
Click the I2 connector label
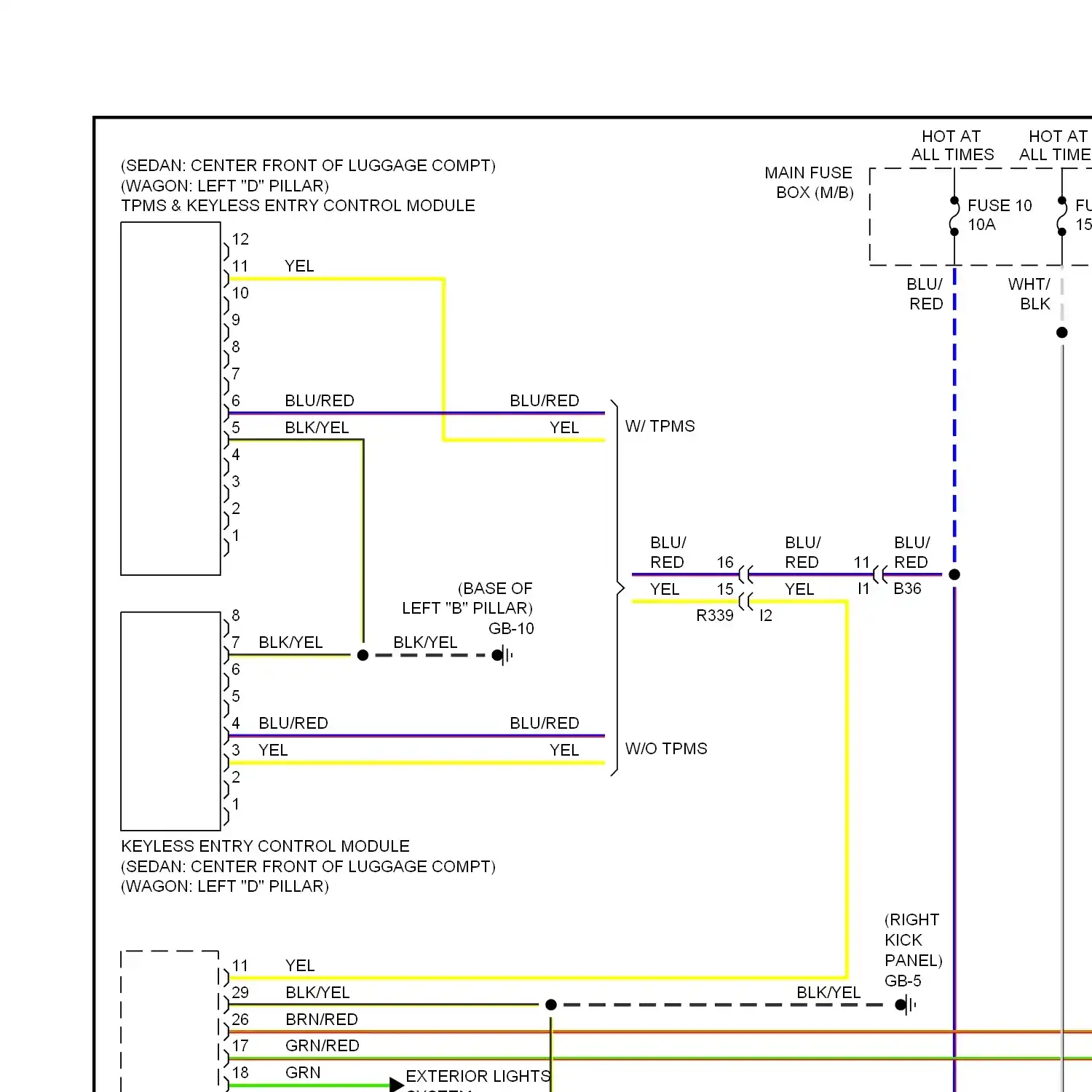[x=766, y=616]
